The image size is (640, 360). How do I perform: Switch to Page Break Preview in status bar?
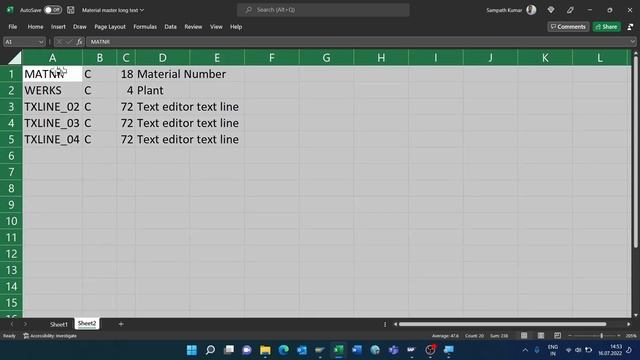point(558,336)
